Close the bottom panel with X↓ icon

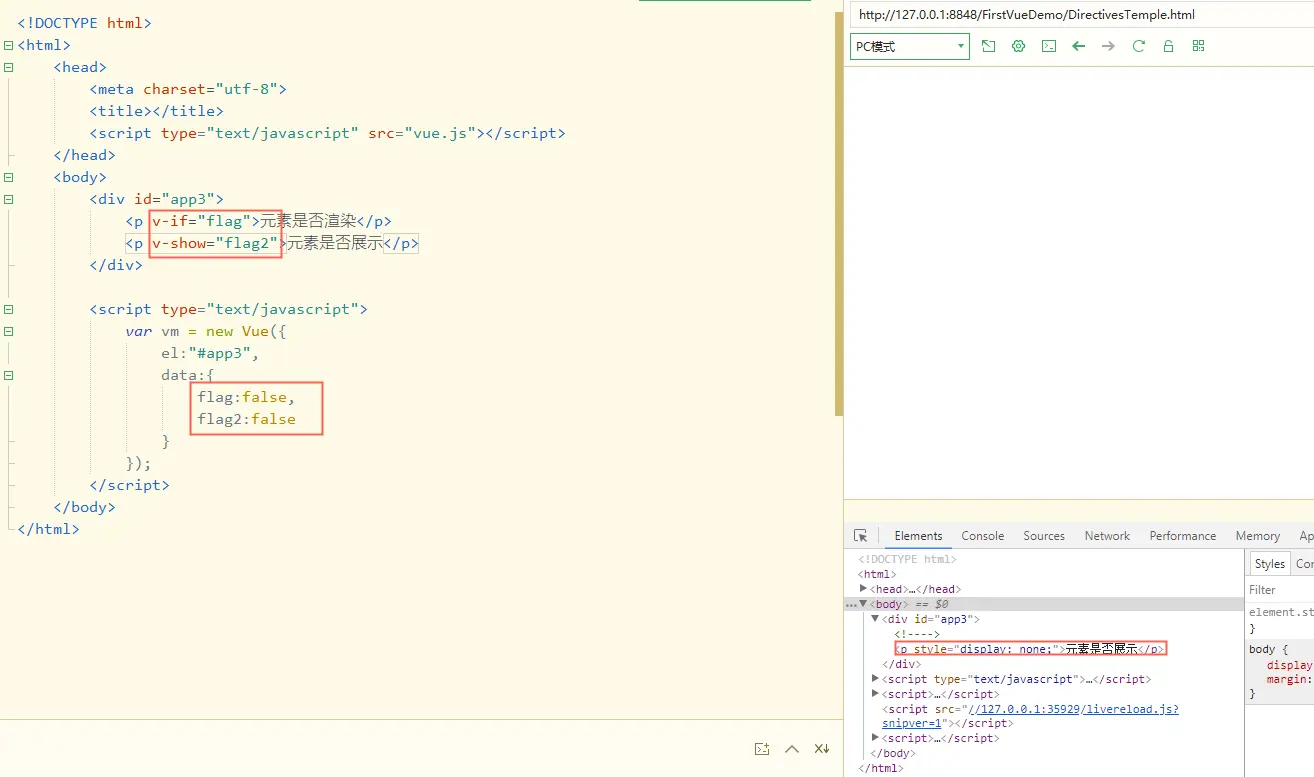click(x=822, y=749)
